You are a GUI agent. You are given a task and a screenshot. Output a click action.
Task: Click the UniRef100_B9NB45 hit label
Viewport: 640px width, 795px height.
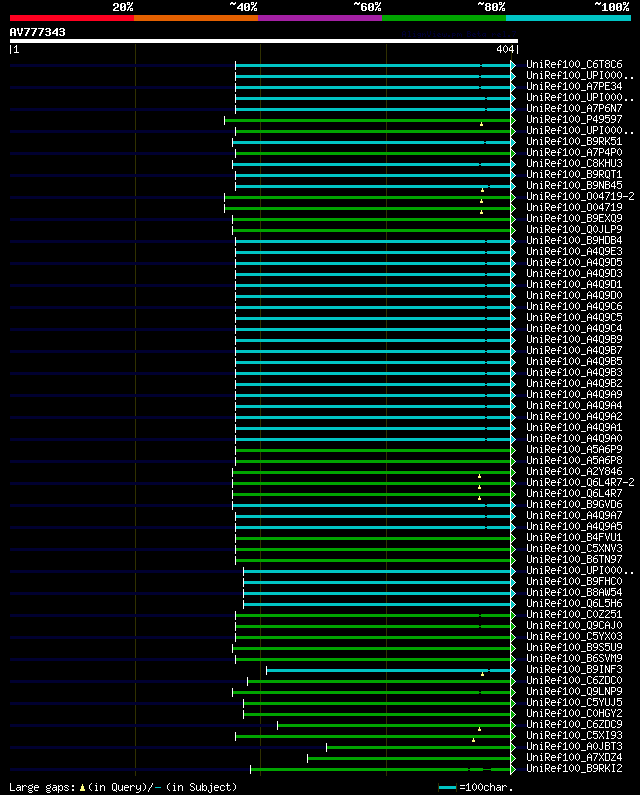pyautogui.click(x=574, y=186)
